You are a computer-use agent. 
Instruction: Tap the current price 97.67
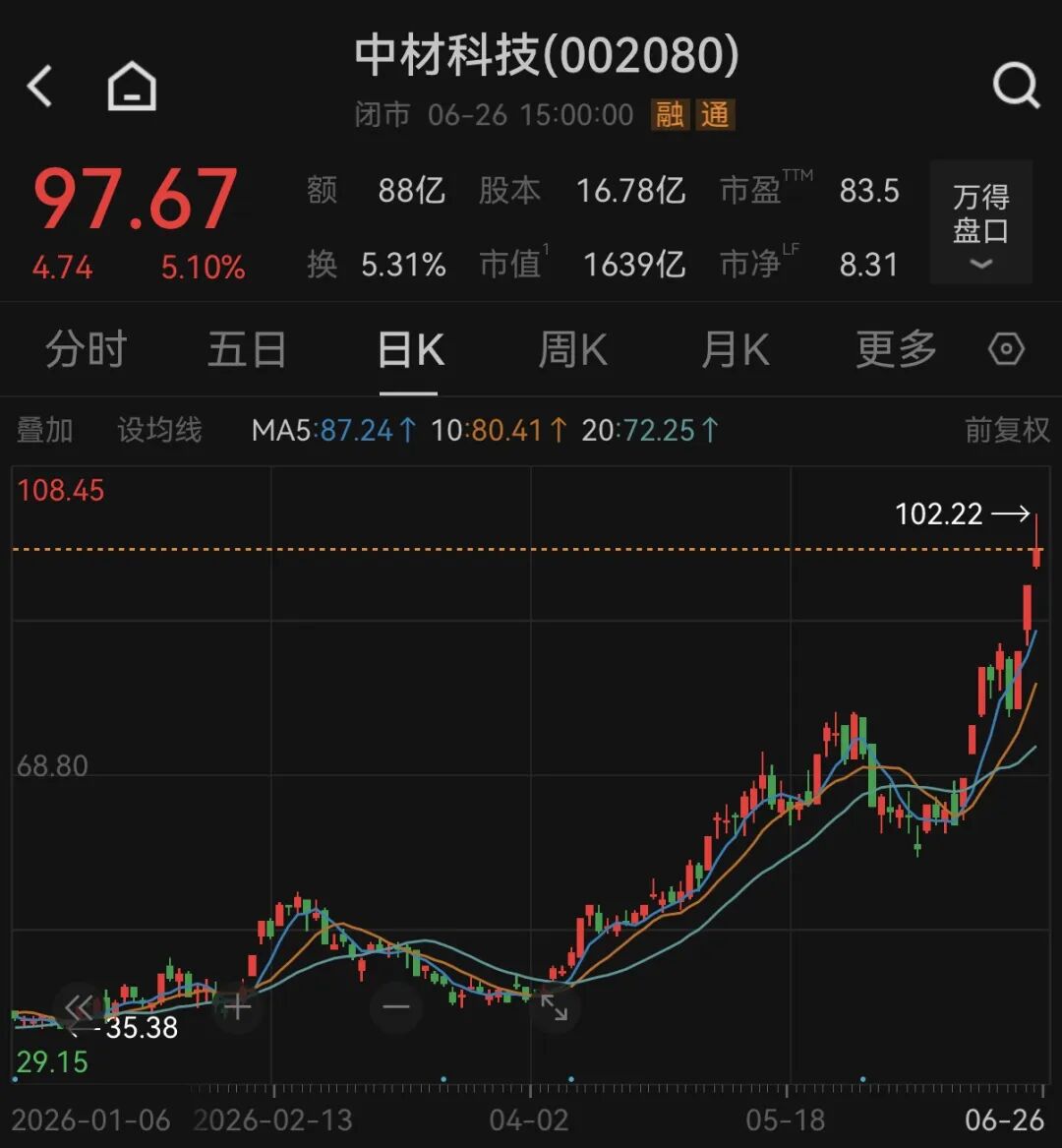[x=136, y=199]
